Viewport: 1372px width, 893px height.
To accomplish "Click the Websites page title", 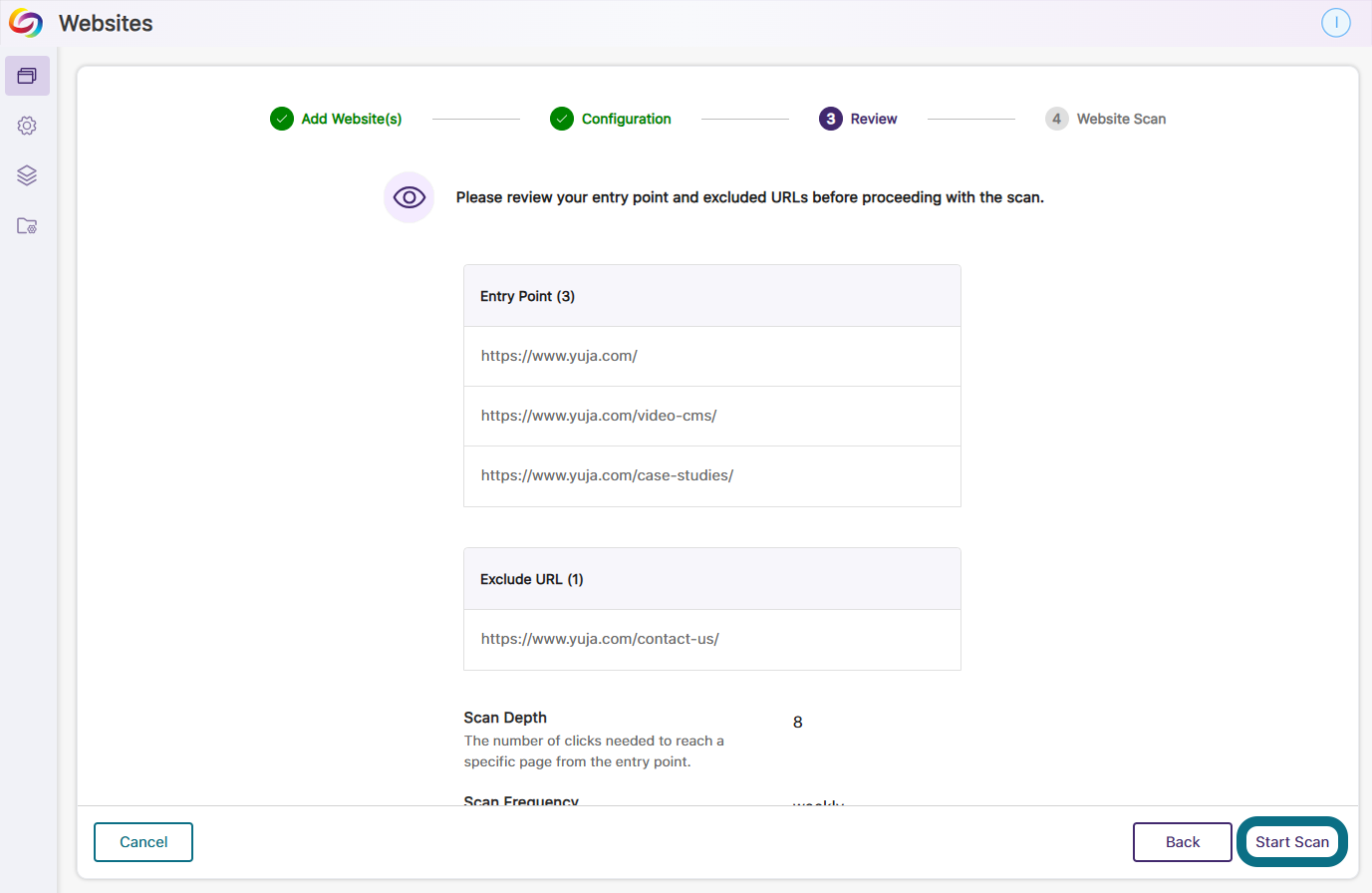I will [106, 23].
